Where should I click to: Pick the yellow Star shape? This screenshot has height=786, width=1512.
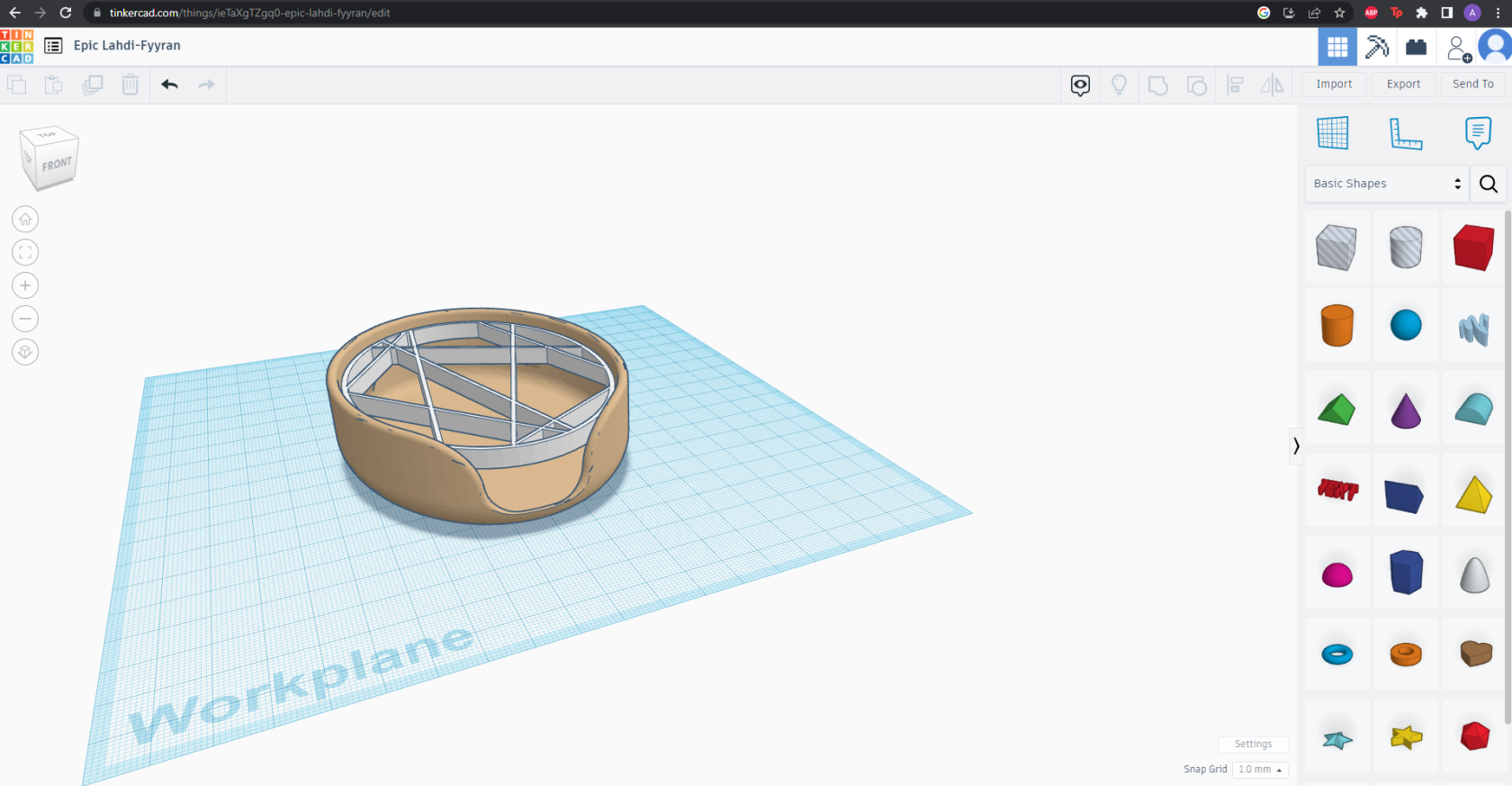tap(1406, 737)
